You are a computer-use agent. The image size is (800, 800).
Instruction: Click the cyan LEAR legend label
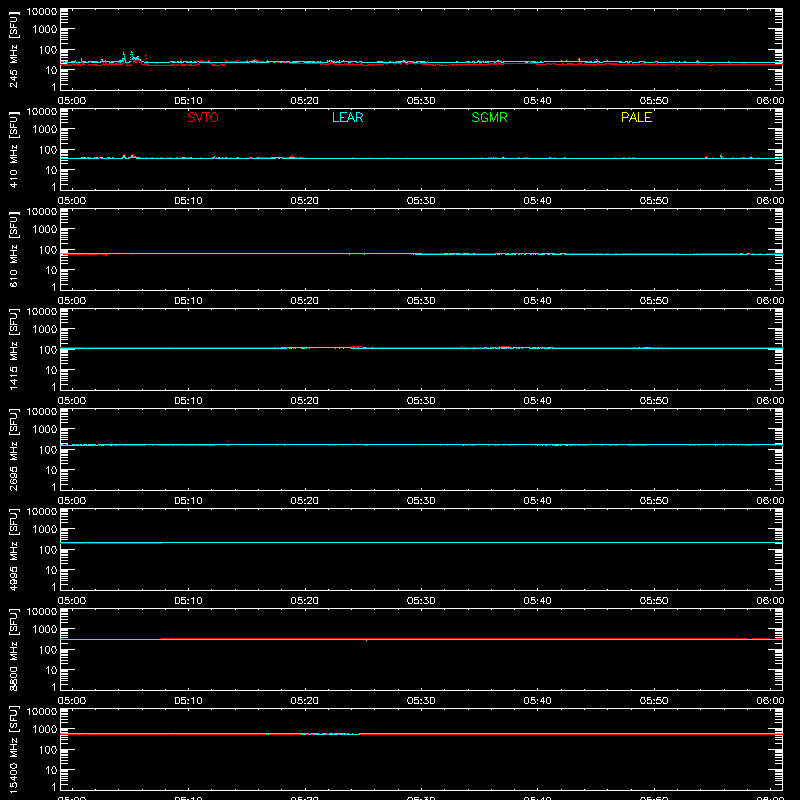point(347,117)
